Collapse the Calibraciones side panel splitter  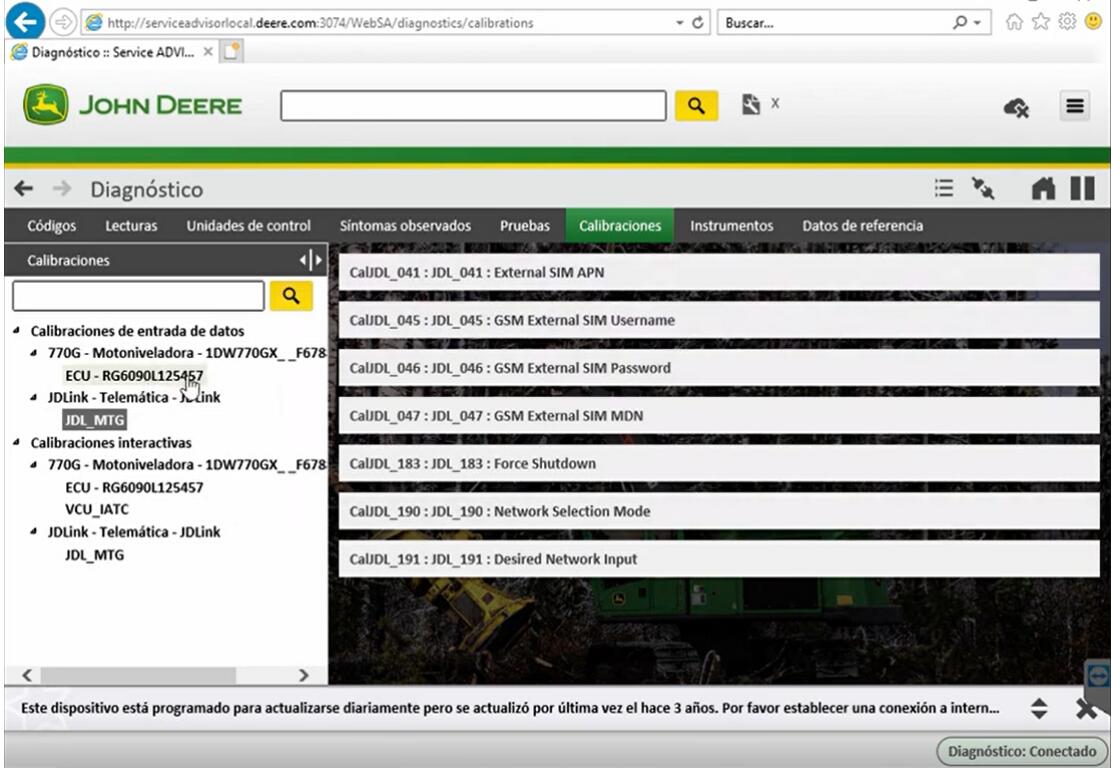[311, 260]
